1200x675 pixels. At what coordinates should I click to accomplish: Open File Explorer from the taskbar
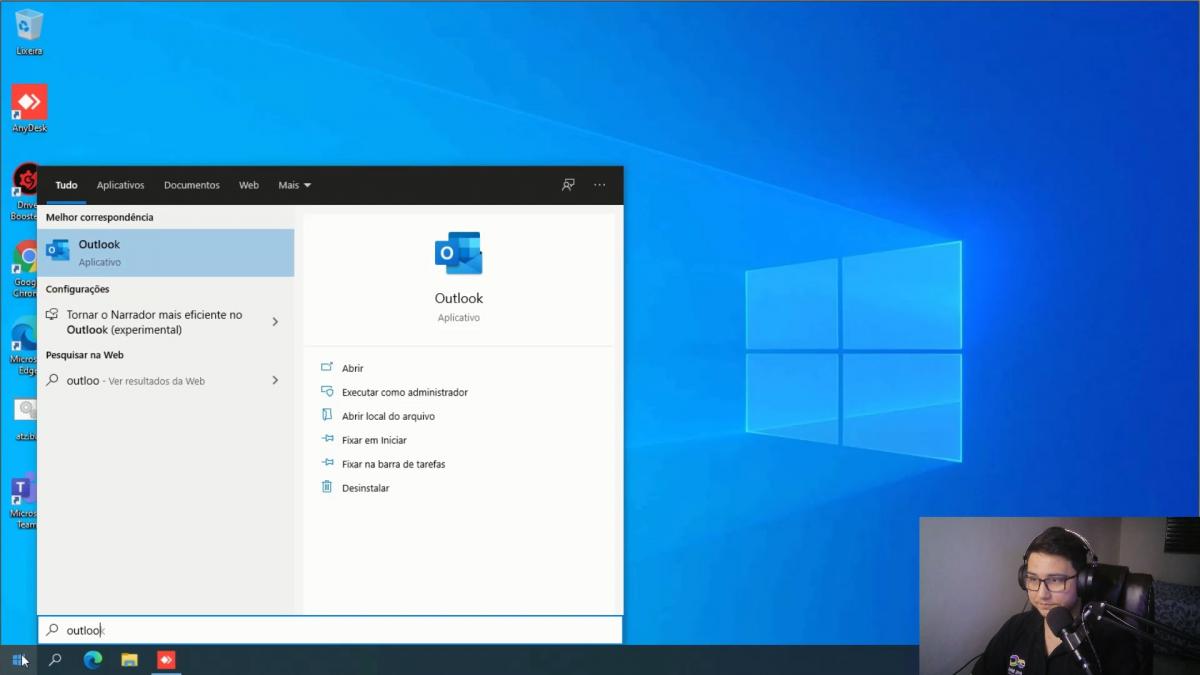(129, 660)
